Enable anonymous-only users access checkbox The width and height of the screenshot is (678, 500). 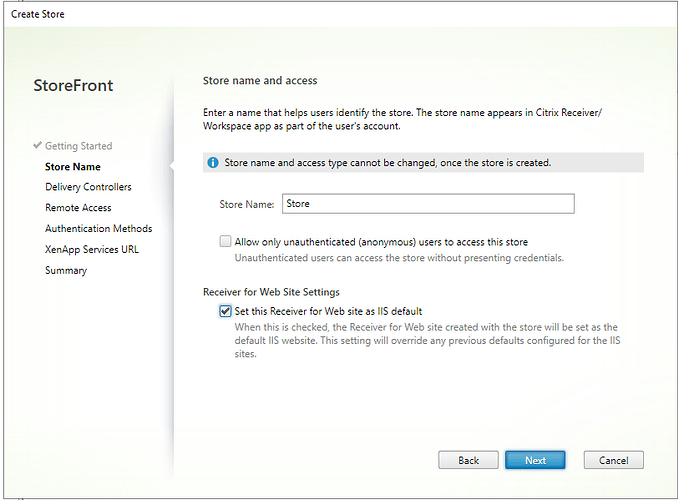(x=225, y=241)
